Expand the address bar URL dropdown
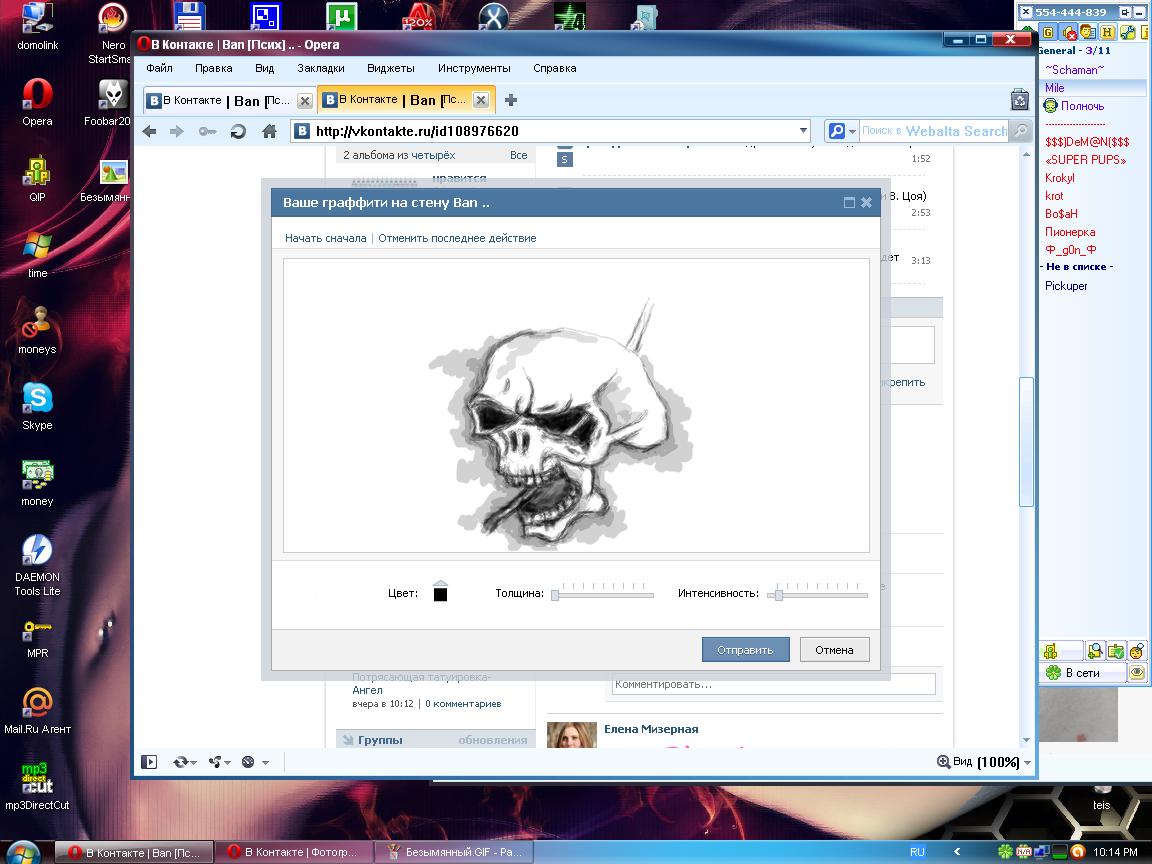 tap(804, 131)
